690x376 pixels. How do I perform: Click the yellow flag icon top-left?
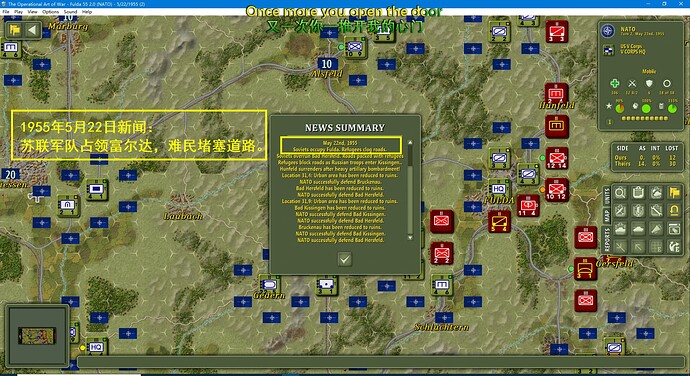[x=15, y=30]
